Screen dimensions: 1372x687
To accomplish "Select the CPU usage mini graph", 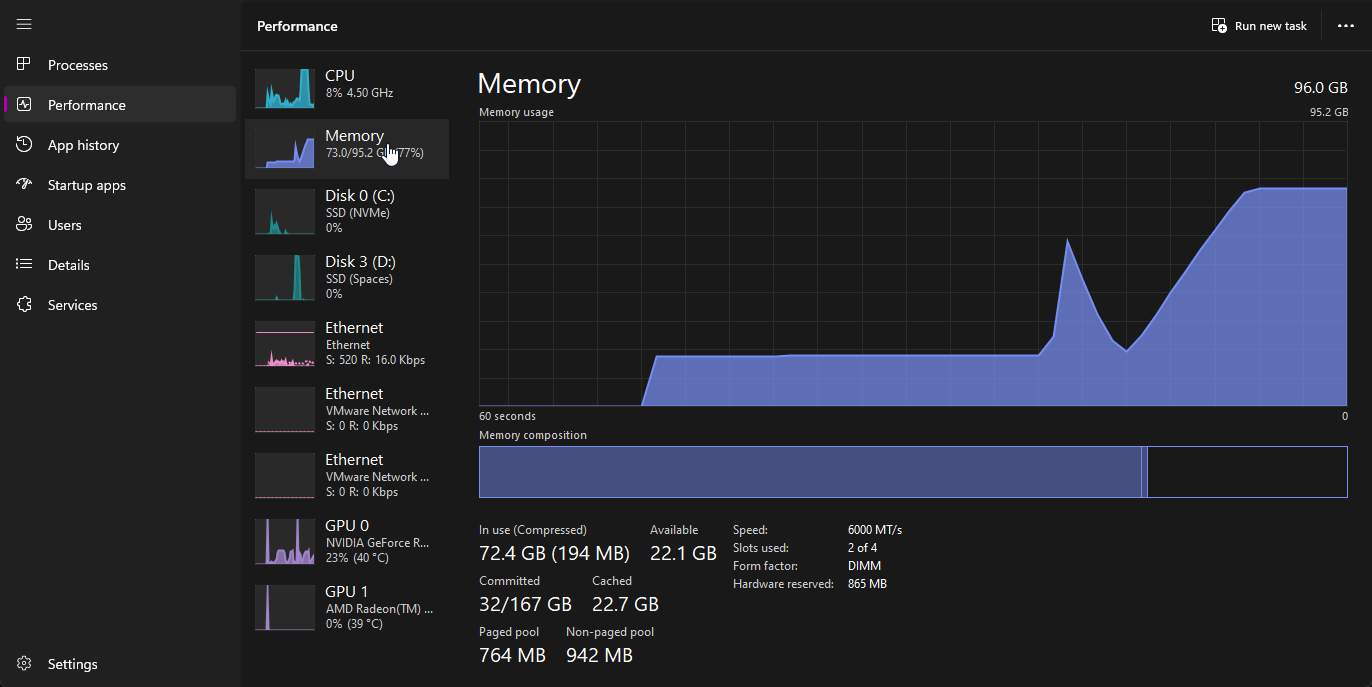I will pyautogui.click(x=285, y=88).
